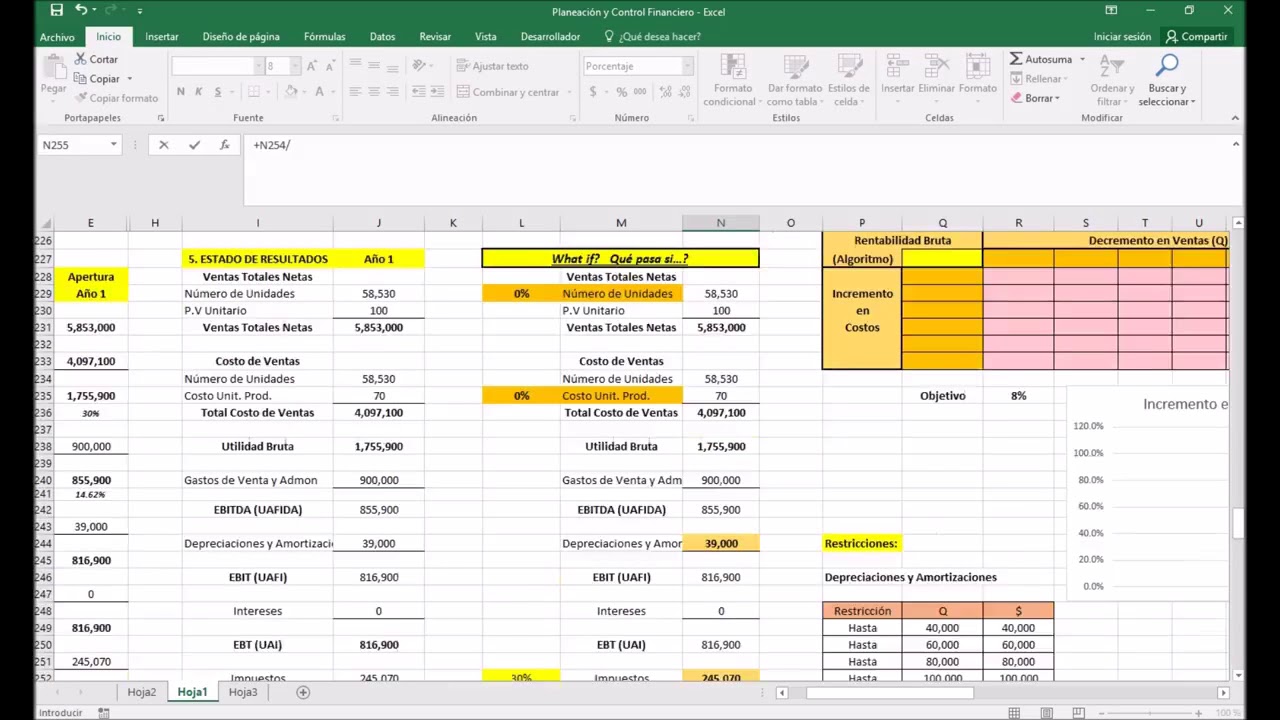Viewport: 1280px width, 720px height.
Task: Toggle middle vertical alignment
Action: tap(374, 66)
